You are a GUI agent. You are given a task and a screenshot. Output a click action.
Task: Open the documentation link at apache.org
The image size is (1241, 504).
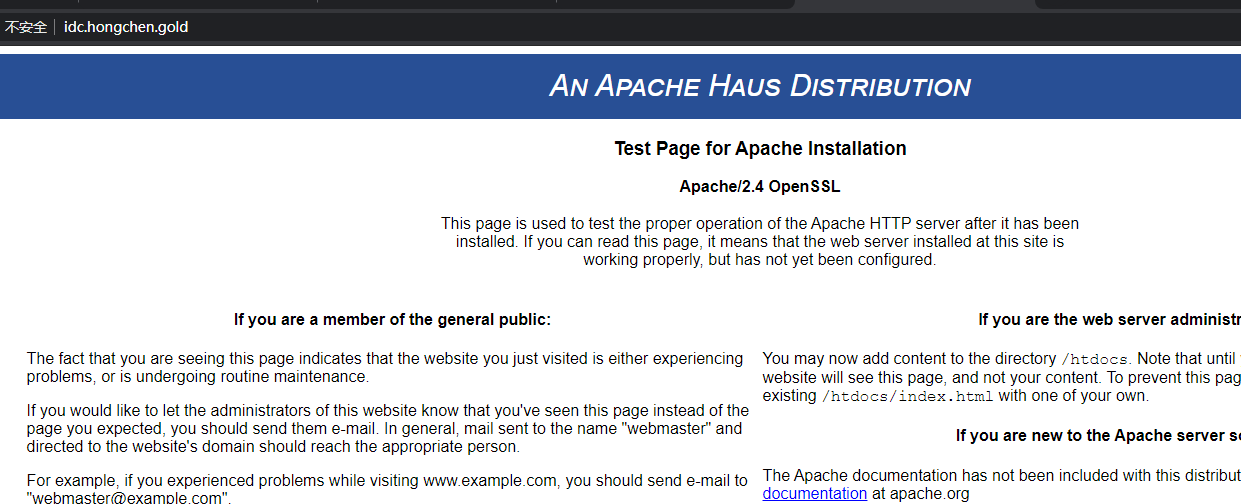815,493
